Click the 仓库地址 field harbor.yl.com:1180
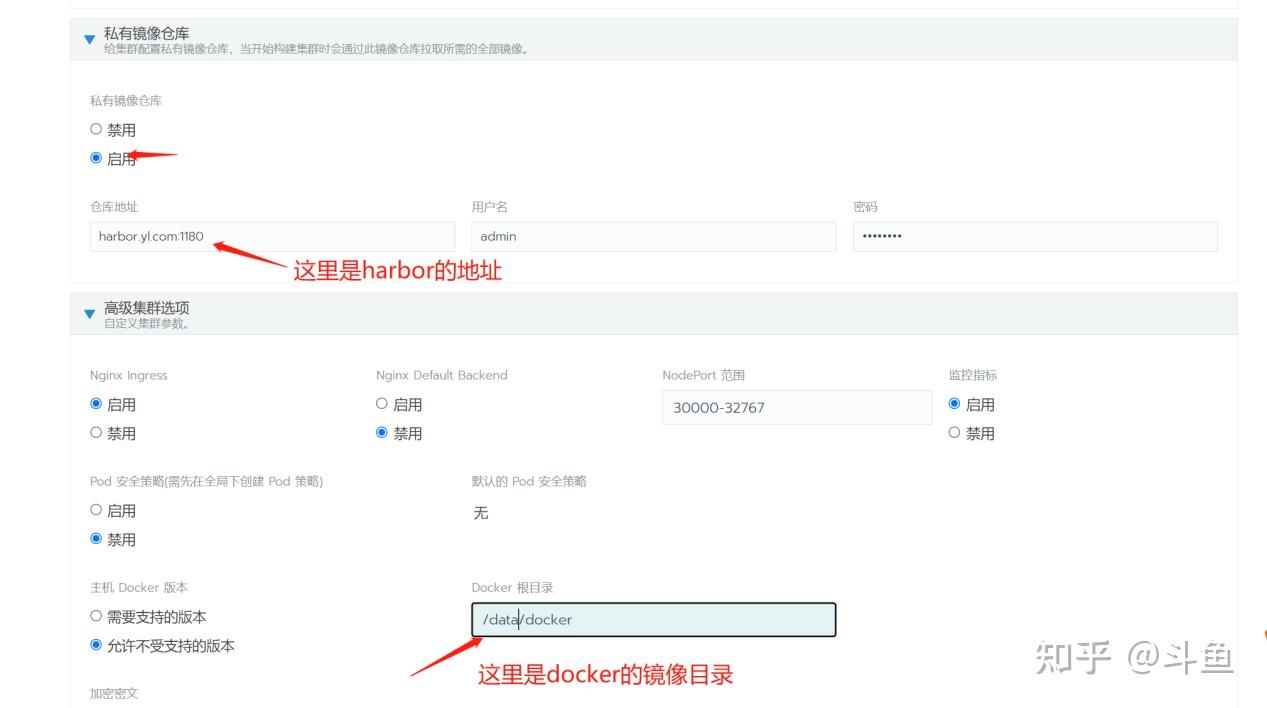This screenshot has height=708, width=1267. 272,237
